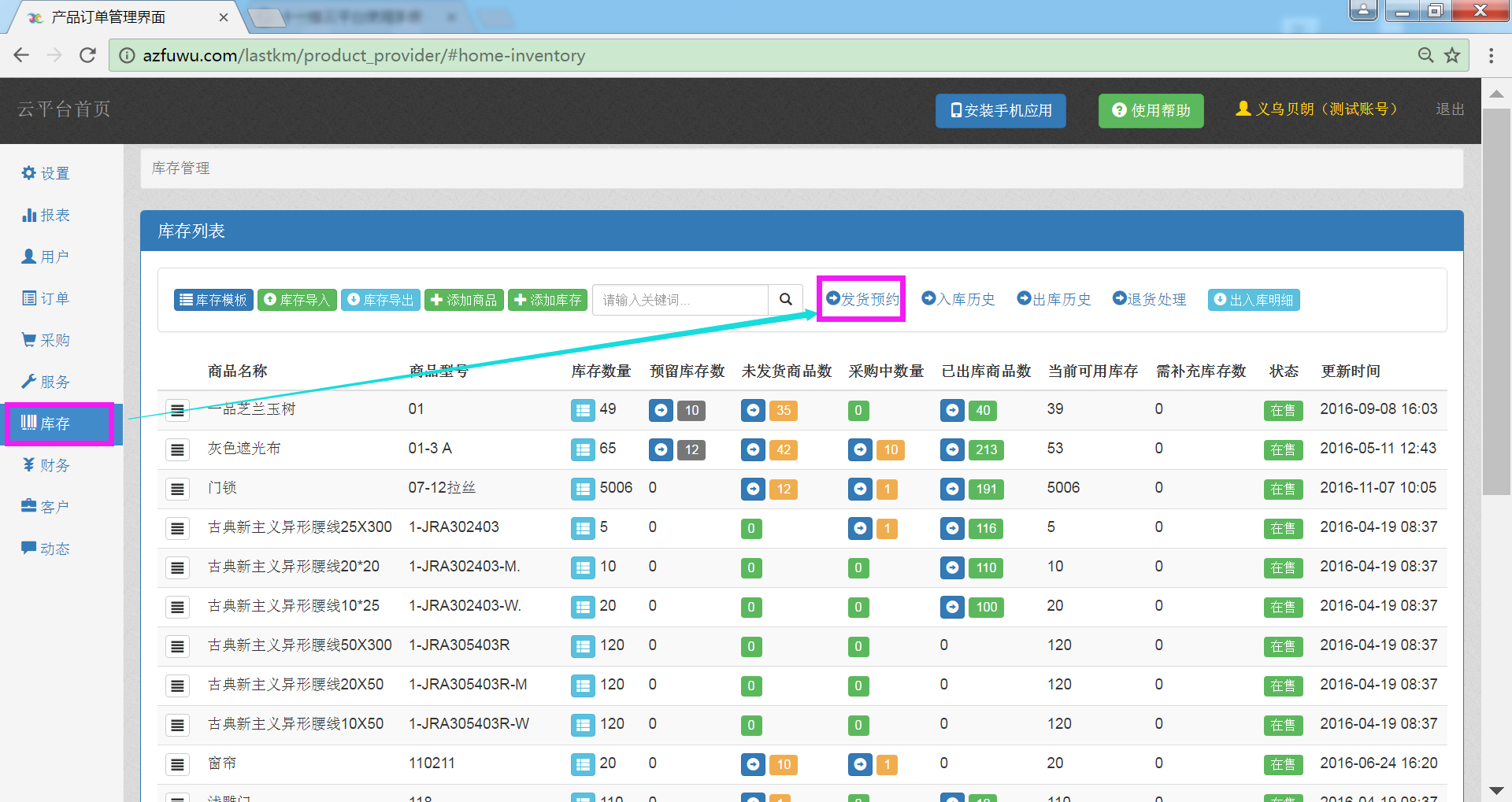Screen dimensions: 1512x802
Task: Click the 发货预约 link
Action: coord(862,299)
